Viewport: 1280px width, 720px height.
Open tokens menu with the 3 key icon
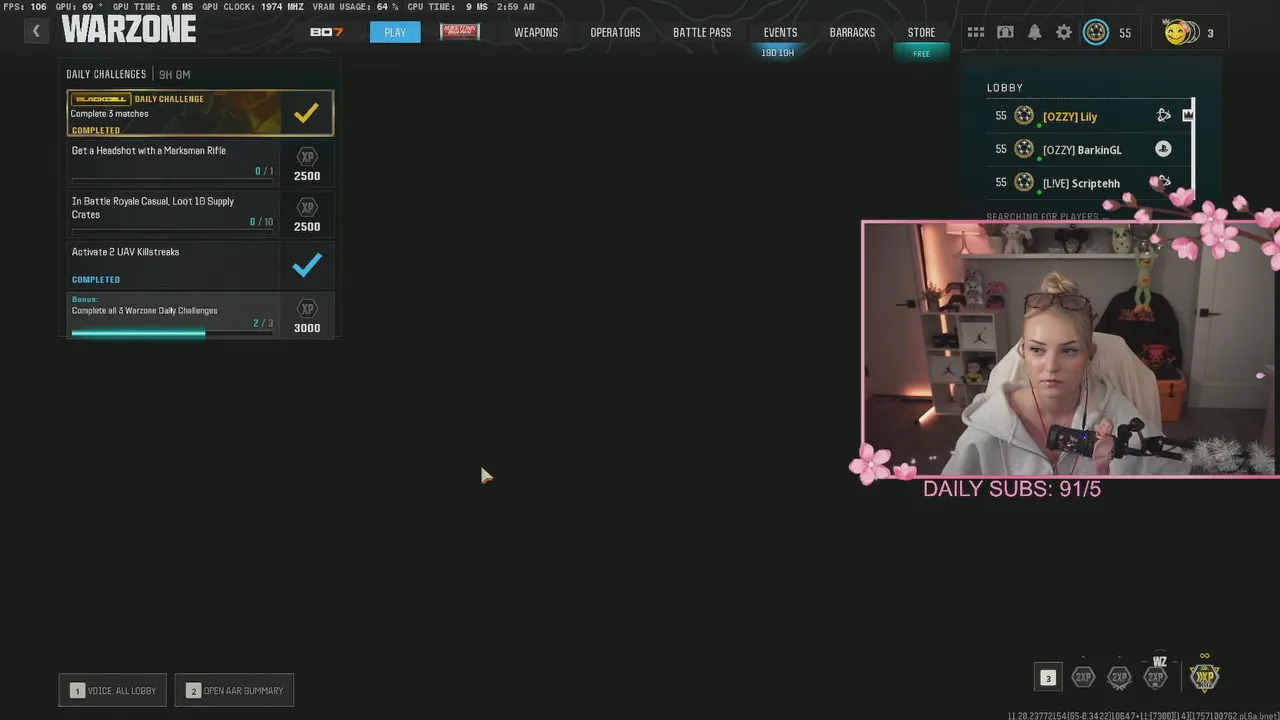tap(1048, 677)
